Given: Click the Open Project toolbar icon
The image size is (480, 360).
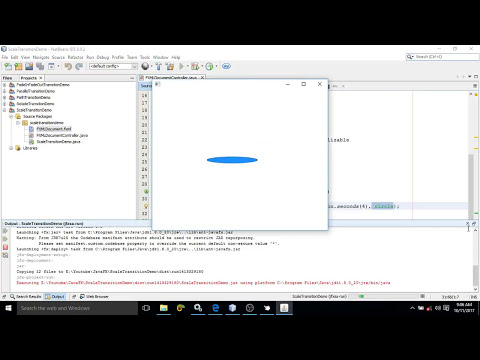Looking at the screenshot, I should 29,66.
